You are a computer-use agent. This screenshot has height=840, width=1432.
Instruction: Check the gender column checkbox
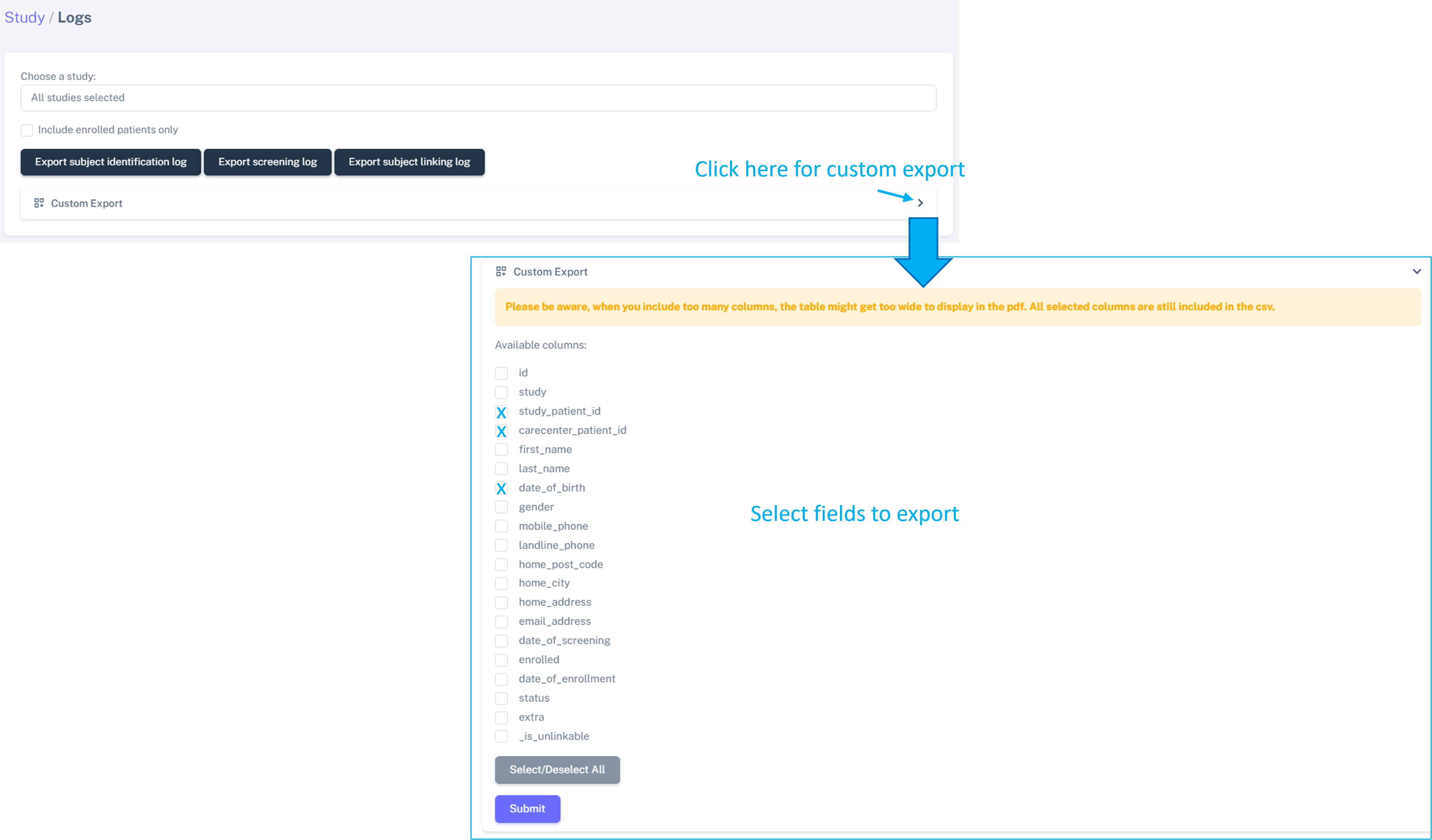click(501, 507)
